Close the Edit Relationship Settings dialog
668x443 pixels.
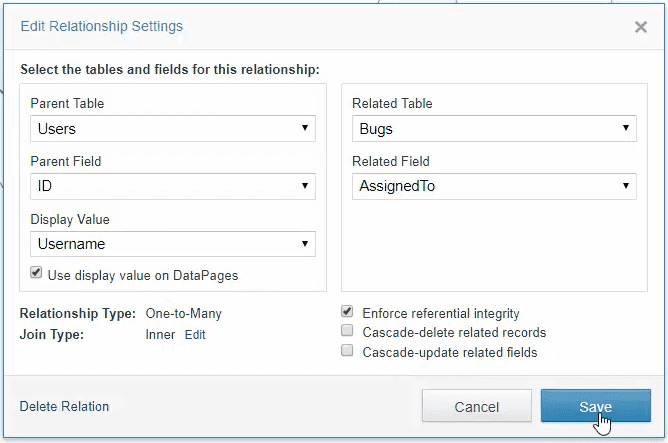(x=641, y=27)
